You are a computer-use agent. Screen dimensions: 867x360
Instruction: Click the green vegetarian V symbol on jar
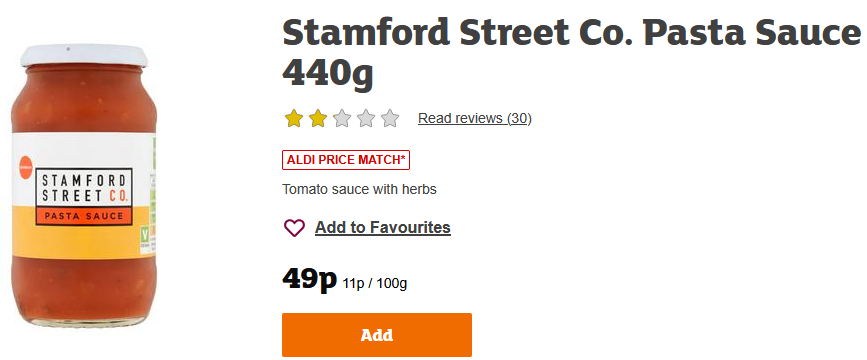145,234
